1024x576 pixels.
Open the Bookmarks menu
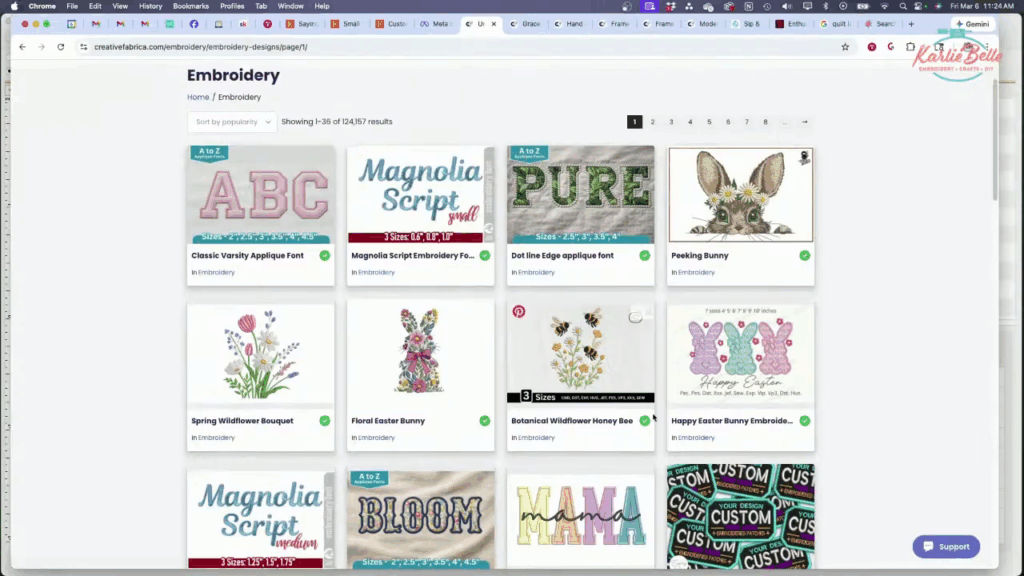click(191, 6)
